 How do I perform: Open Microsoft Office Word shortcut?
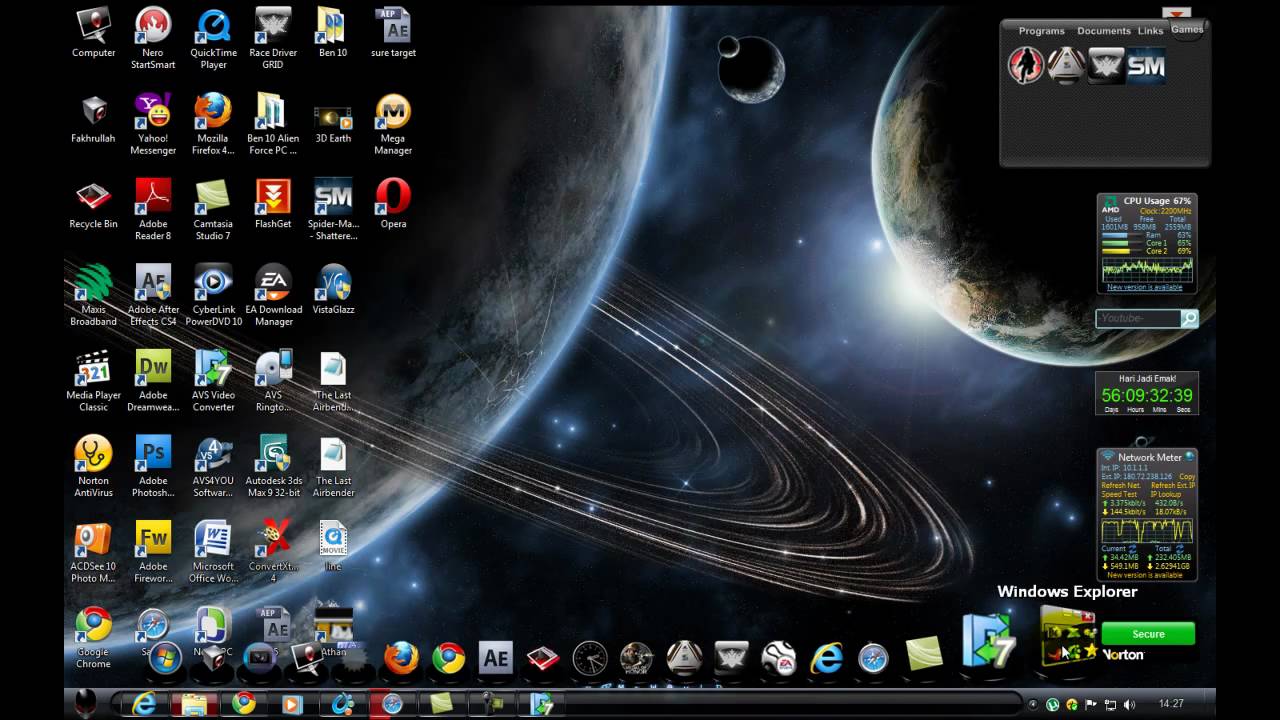click(x=213, y=554)
